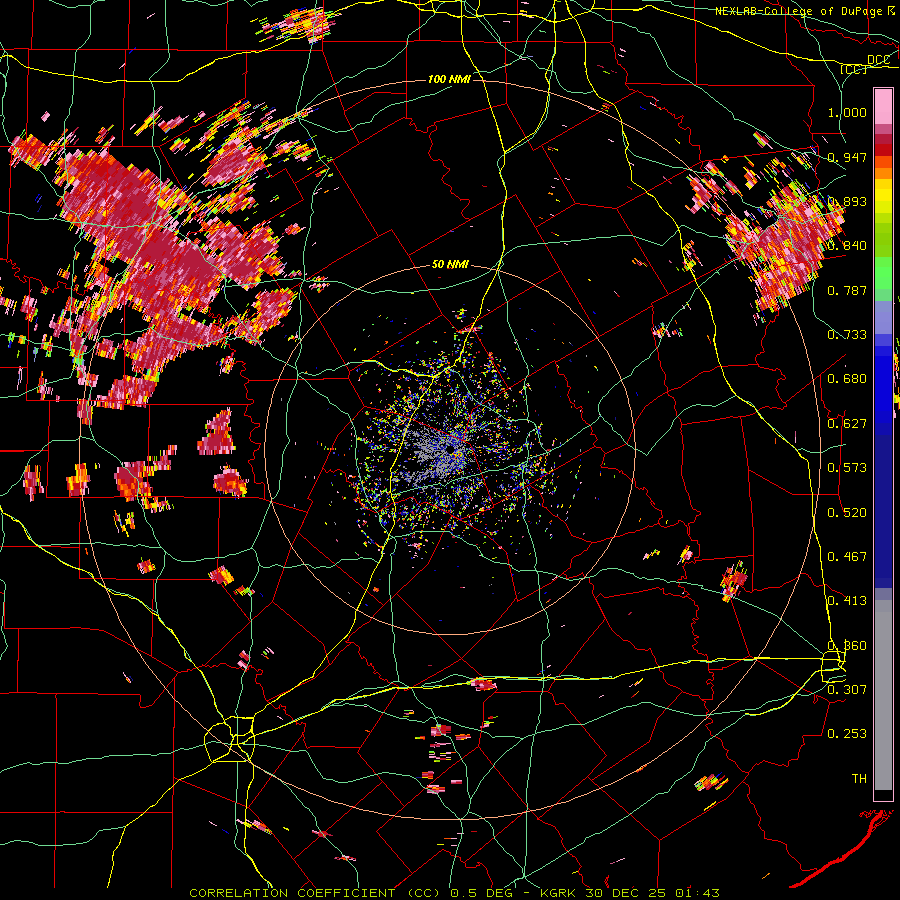Select the 0.253 scale value
The image size is (900, 900).
[x=847, y=734]
